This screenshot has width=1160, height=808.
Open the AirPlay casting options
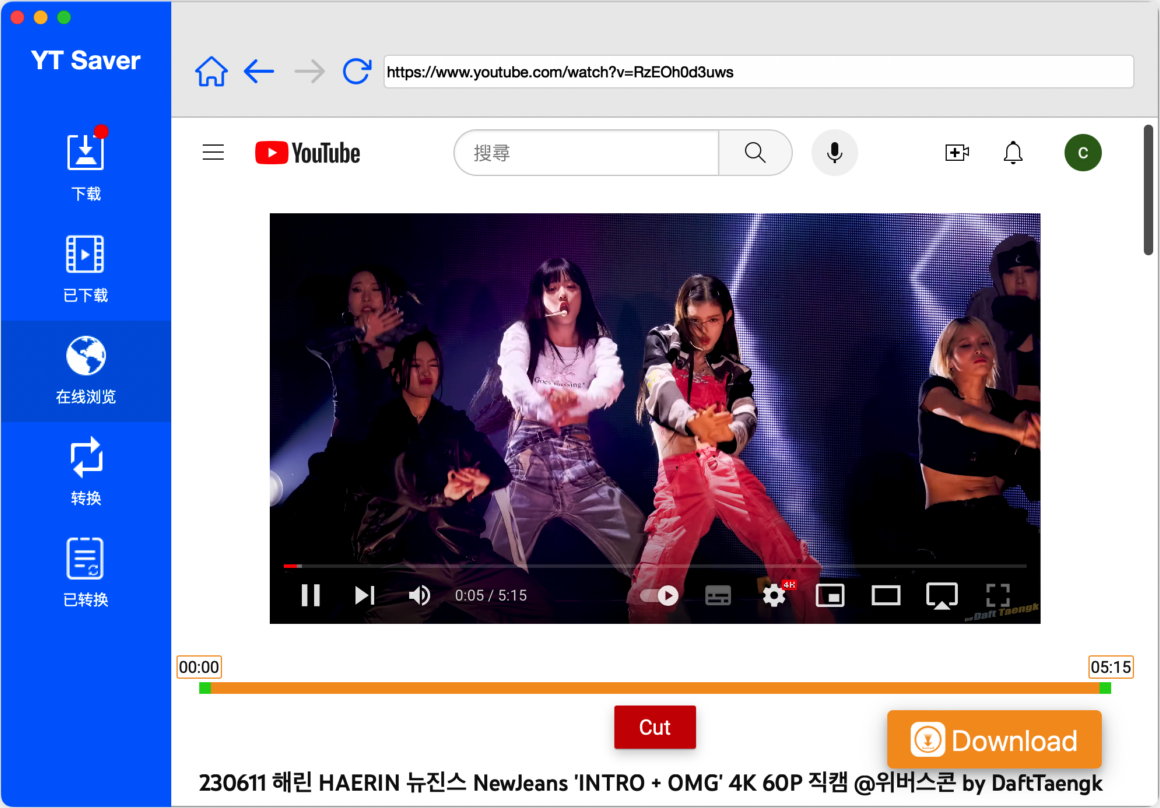[x=942, y=596]
